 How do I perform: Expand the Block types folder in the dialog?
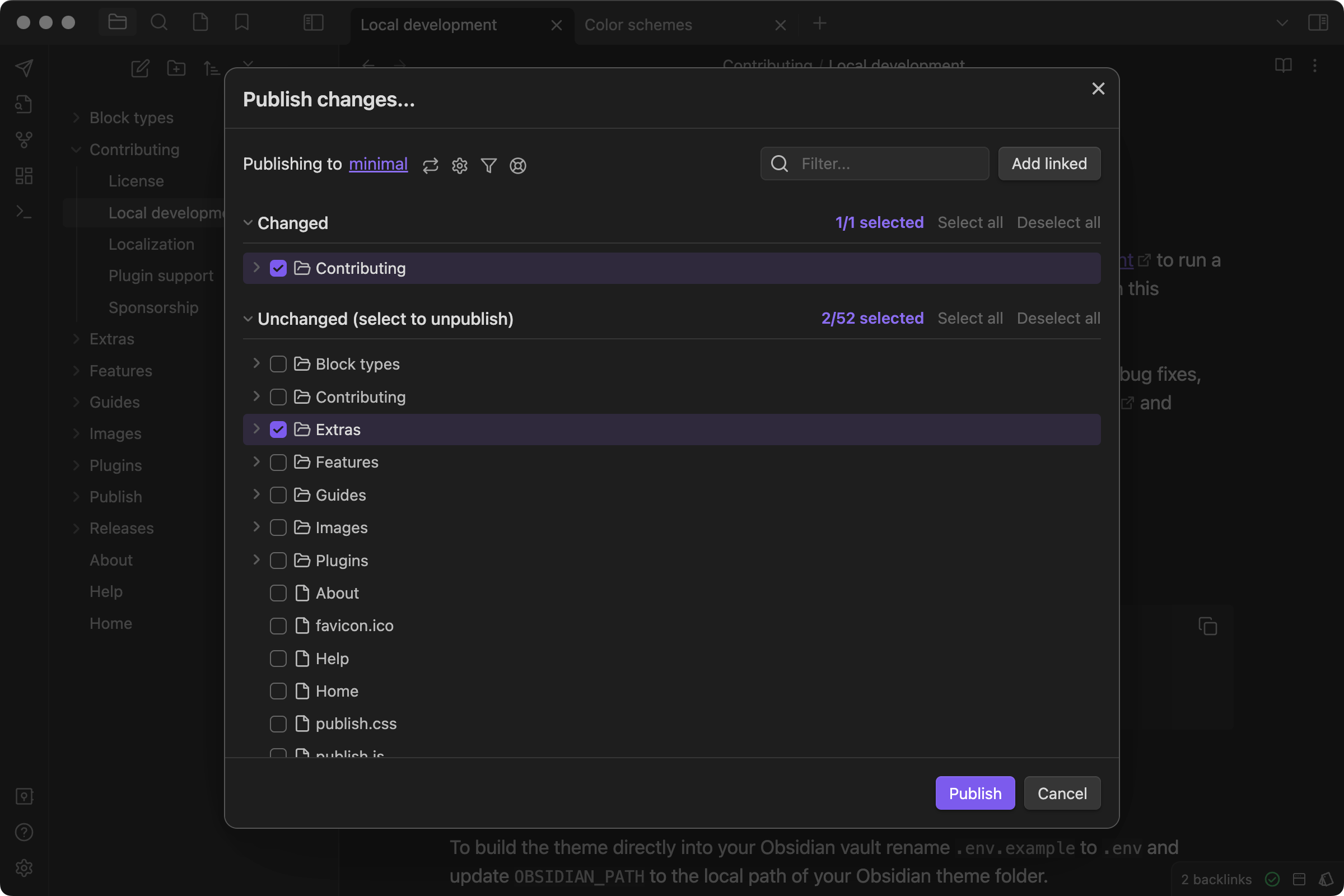255,363
